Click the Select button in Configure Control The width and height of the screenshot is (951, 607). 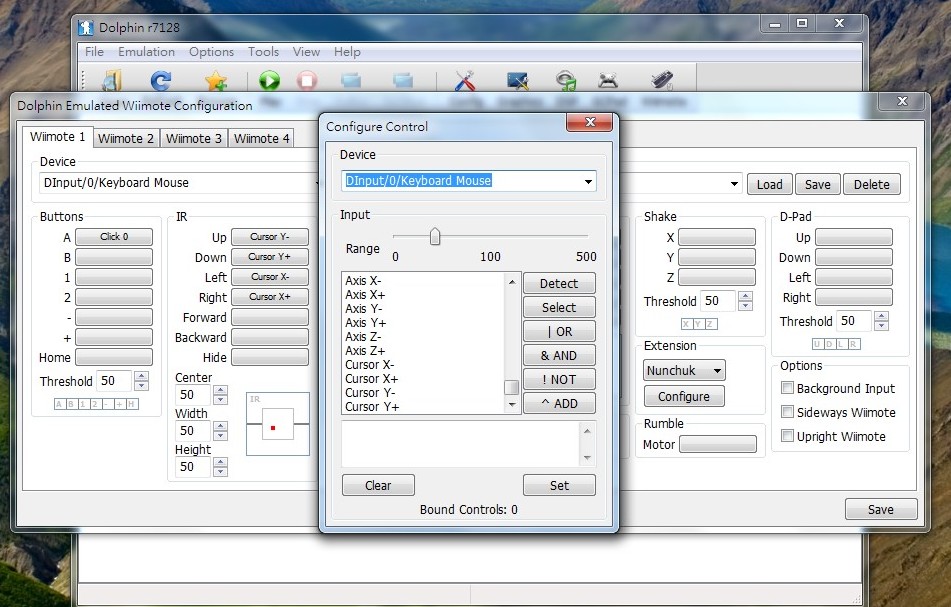coord(559,307)
